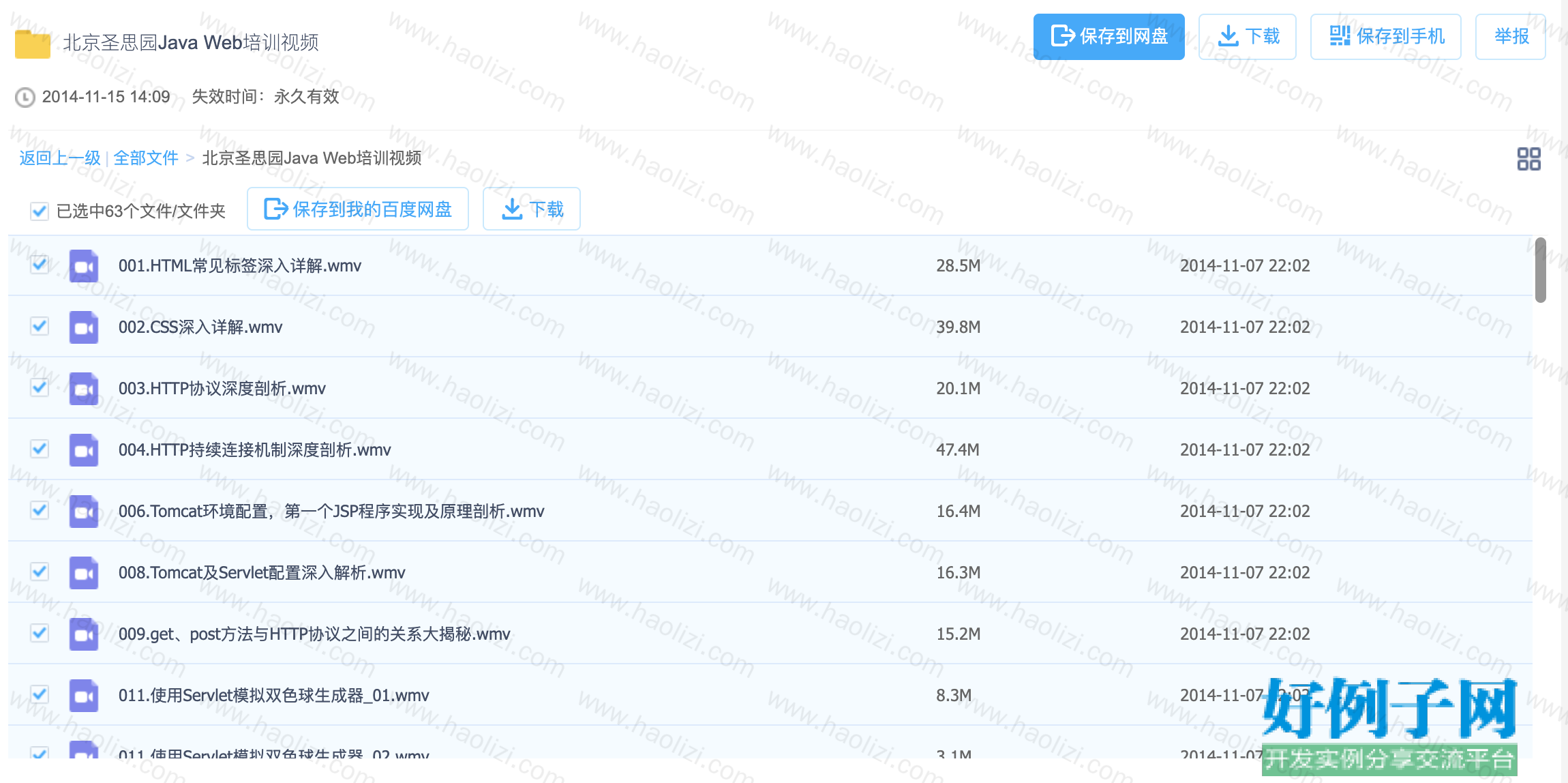The width and height of the screenshot is (1568, 783).
Task: Click video icon for 002.CSS深入详解.wmv
Action: click(x=84, y=327)
